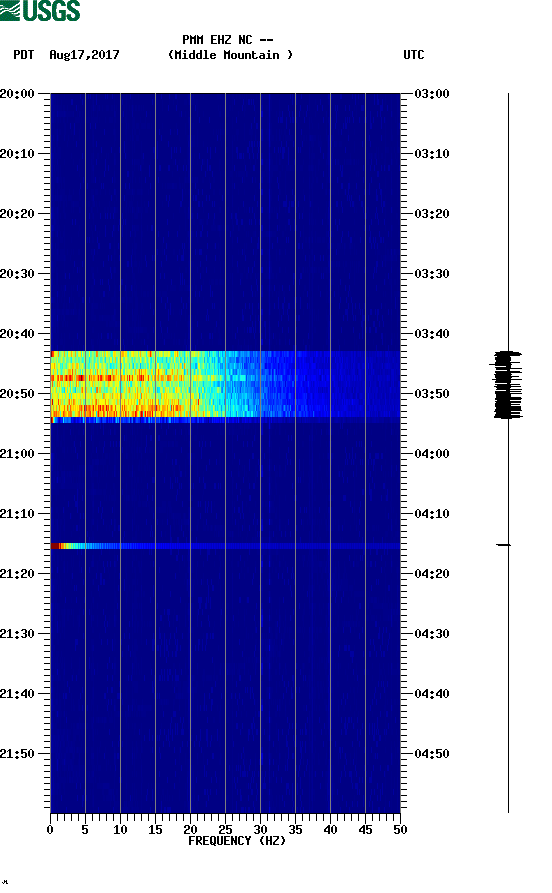Click the 'FREQUENCY (HZ)' axis title
Image resolution: width=552 pixels, height=893 pixels.
point(237,841)
